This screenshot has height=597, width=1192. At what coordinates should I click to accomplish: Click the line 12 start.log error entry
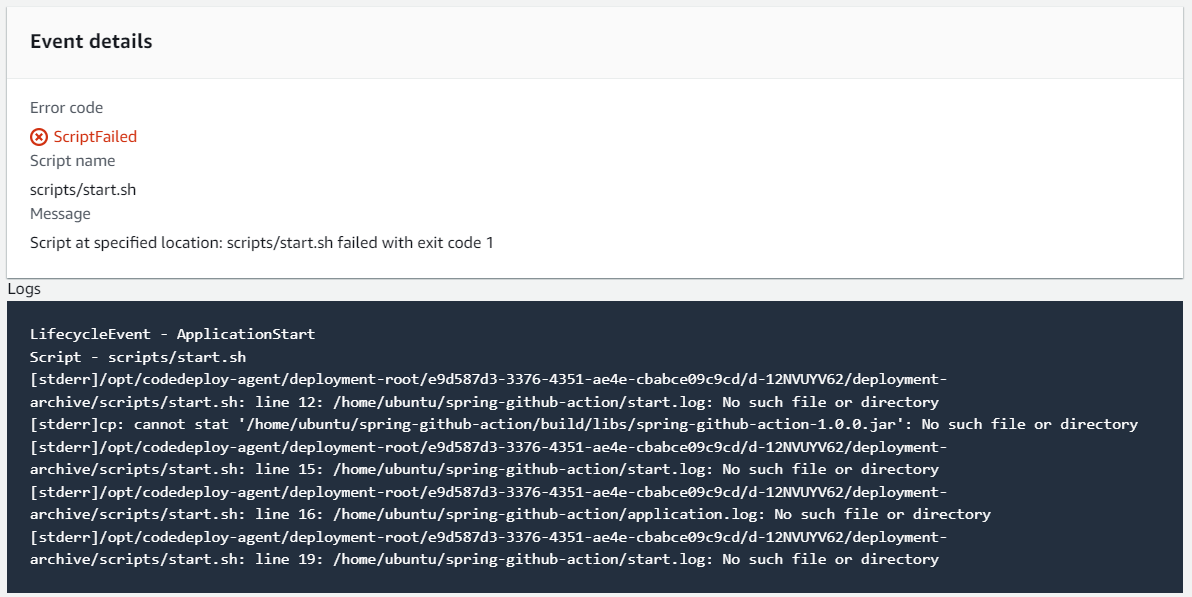pyautogui.click(x=484, y=402)
